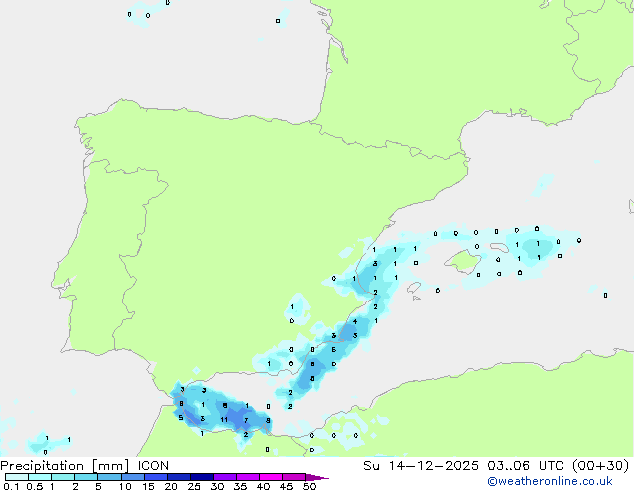
Task: Click the 30 to 35 mm purple legend swatch
Action: coord(225,477)
